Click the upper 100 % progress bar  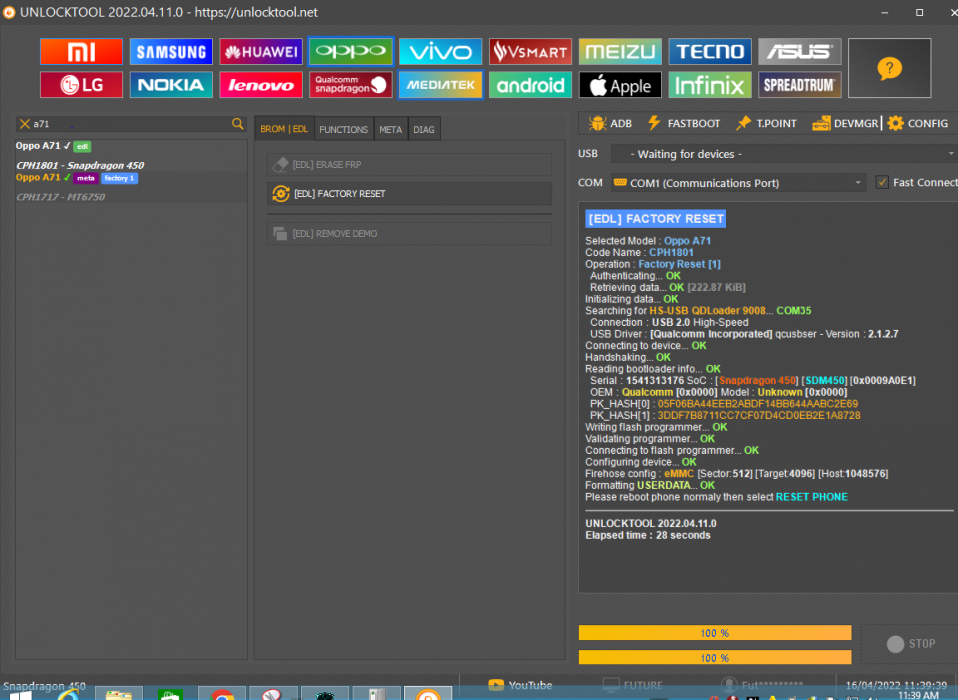point(715,633)
